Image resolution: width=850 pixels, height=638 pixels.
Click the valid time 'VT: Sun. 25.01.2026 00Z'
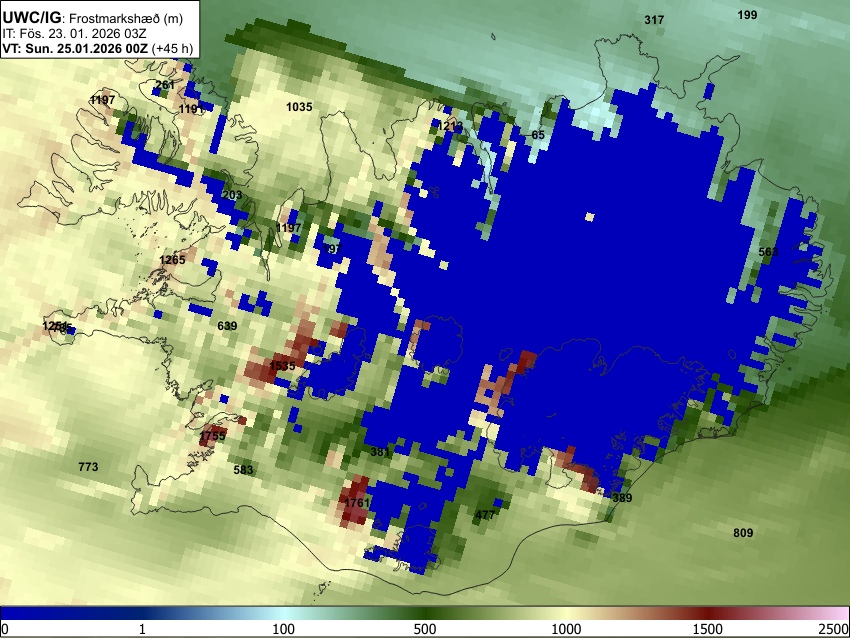(x=75, y=48)
